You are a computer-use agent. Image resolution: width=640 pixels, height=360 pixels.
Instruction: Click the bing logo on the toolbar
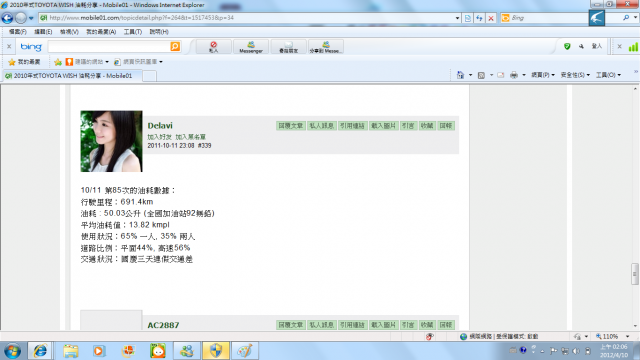pyautogui.click(x=31, y=47)
